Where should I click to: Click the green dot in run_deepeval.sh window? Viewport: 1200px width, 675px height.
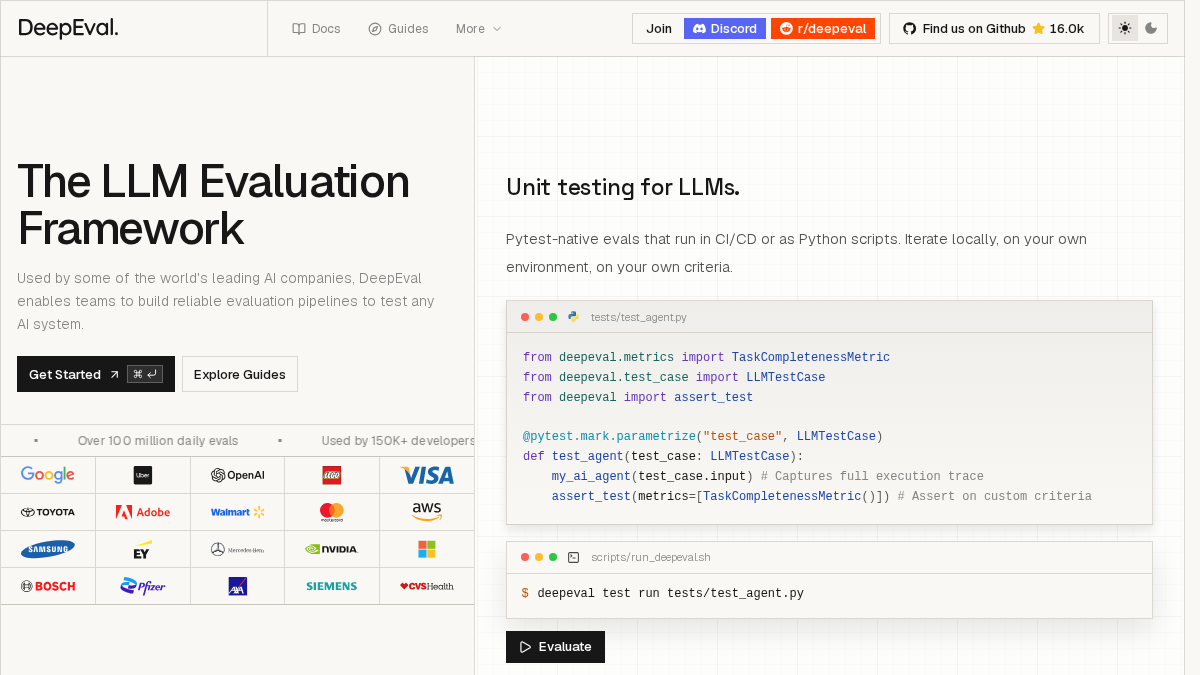pos(553,557)
